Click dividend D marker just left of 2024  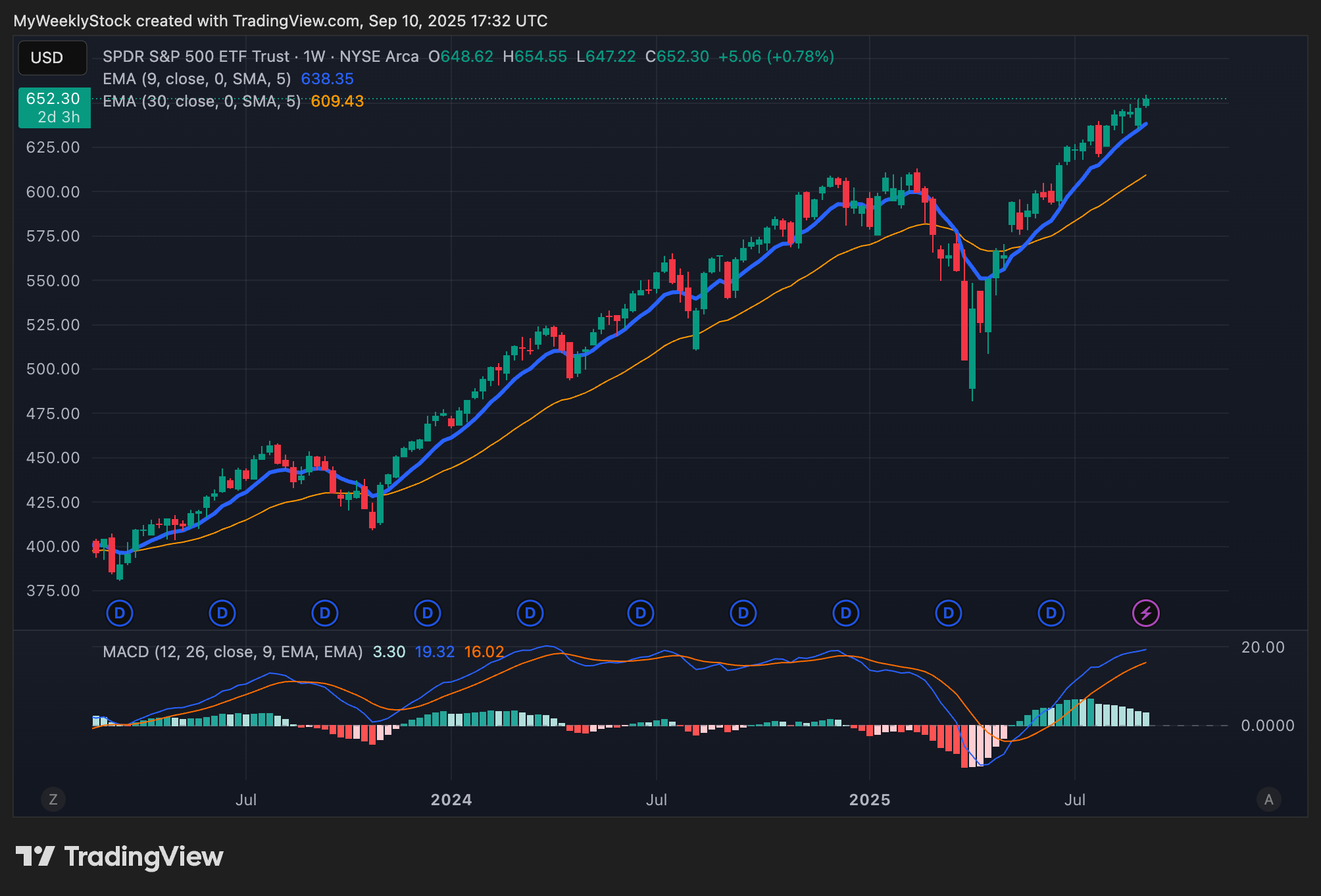click(x=428, y=613)
